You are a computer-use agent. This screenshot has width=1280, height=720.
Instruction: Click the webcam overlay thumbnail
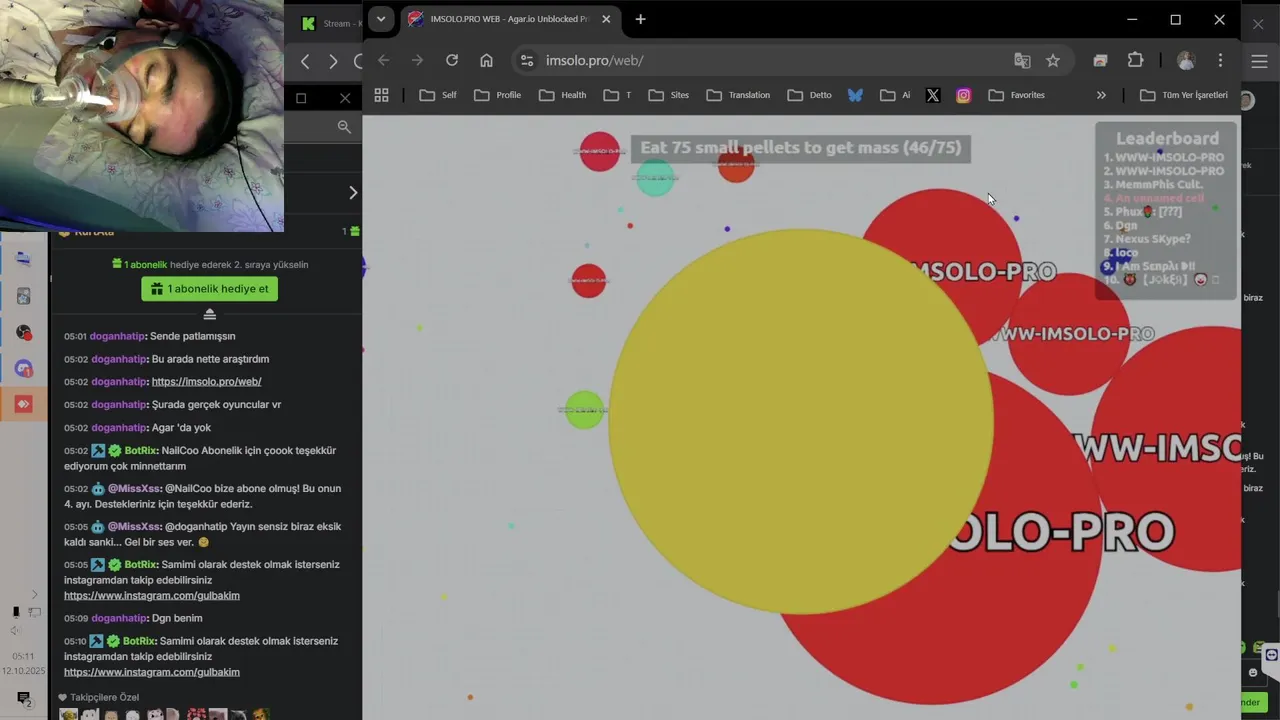coord(142,116)
